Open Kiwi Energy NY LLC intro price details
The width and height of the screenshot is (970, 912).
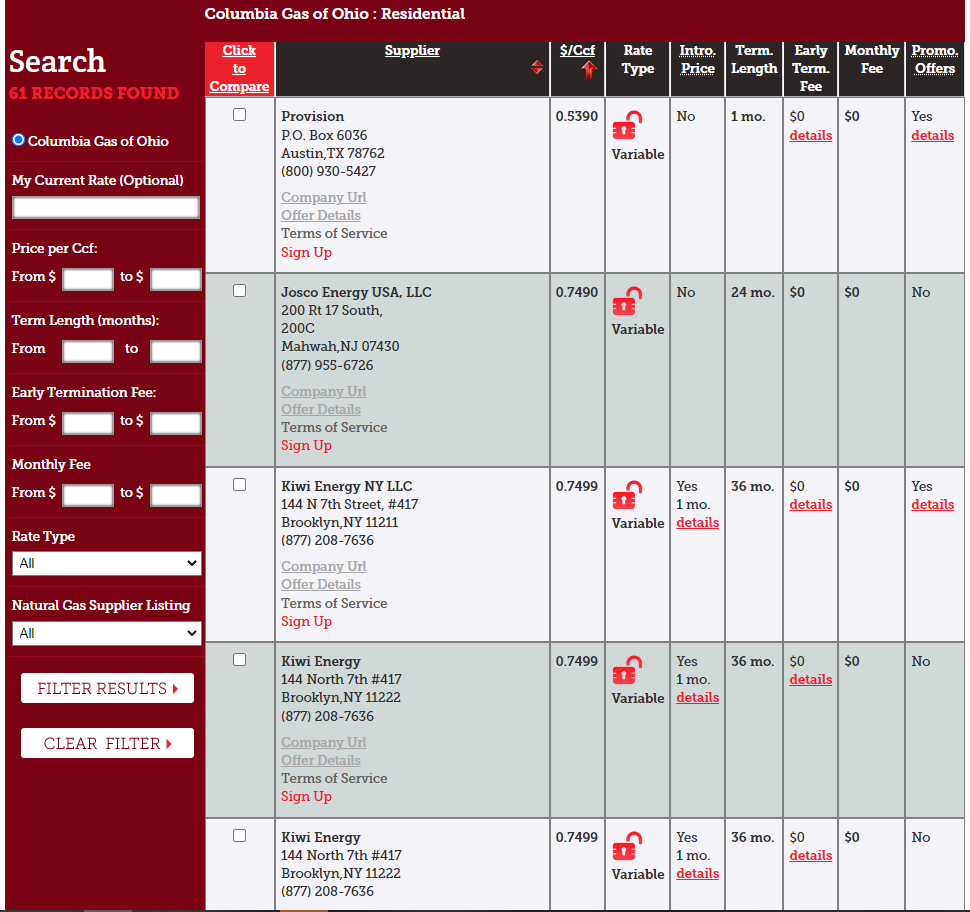click(x=697, y=523)
